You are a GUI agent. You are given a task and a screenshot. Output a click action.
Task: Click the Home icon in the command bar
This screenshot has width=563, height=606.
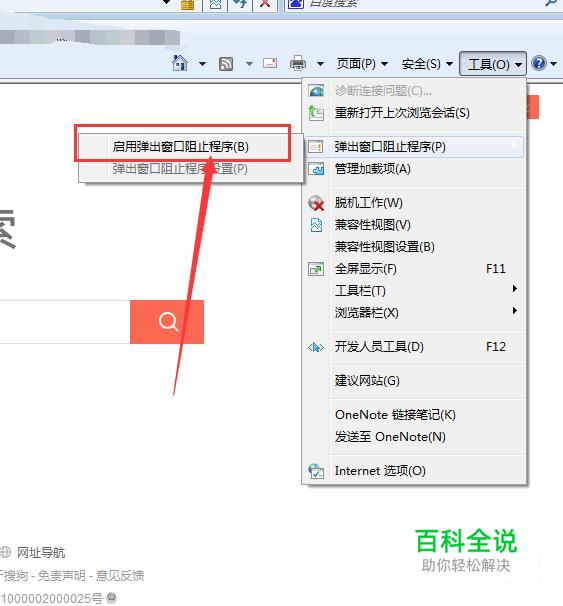click(180, 63)
